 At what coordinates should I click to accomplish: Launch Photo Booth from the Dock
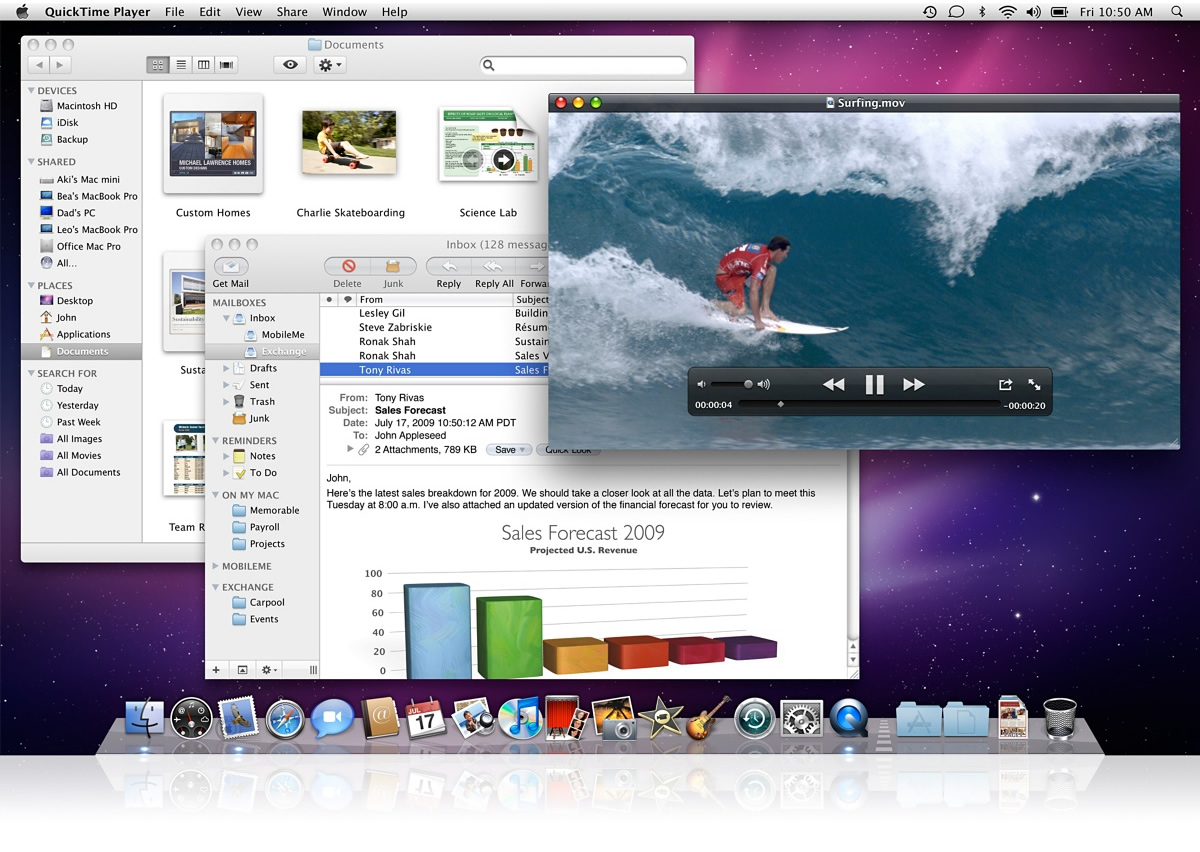[566, 718]
